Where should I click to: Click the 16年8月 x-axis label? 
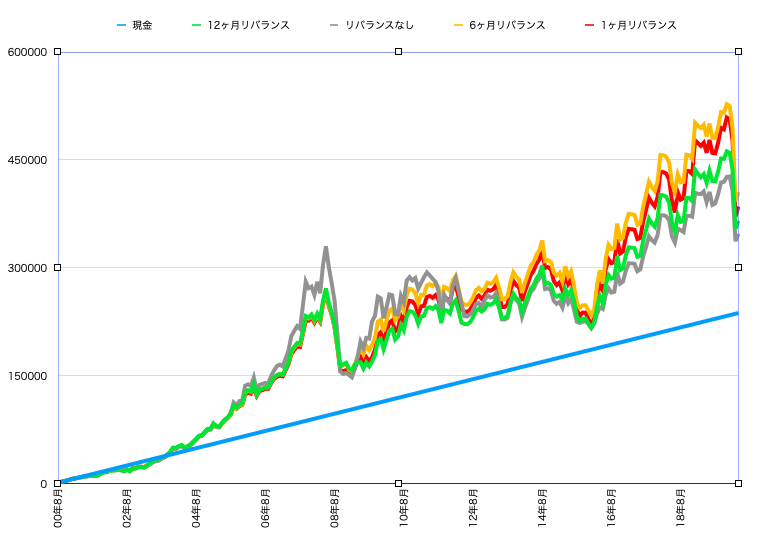click(x=612, y=509)
